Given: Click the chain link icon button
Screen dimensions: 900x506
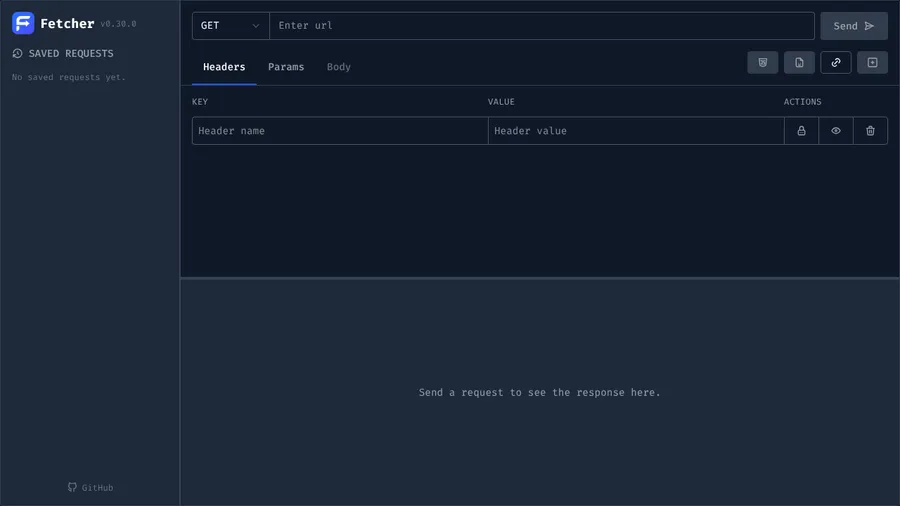Looking at the screenshot, I should point(836,63).
